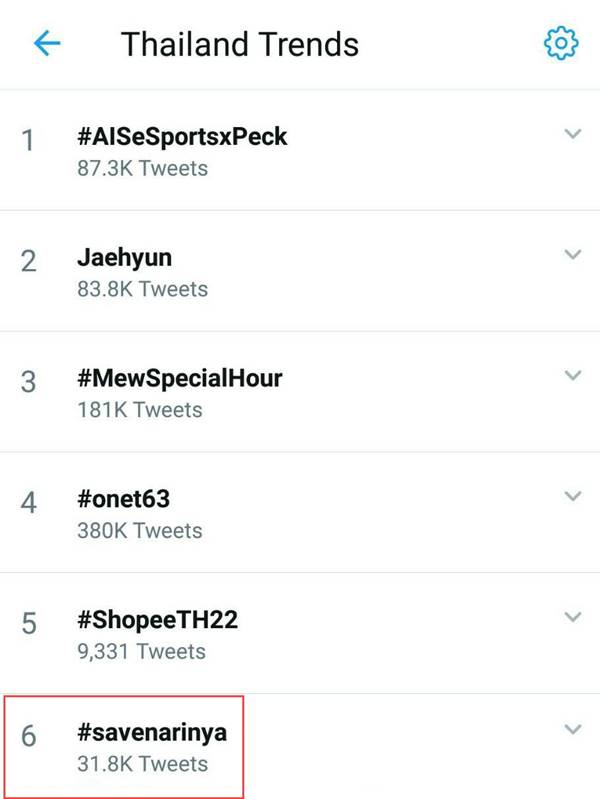Tap rank number 6 in trends list
The height and width of the screenshot is (799, 600).
(x=29, y=736)
